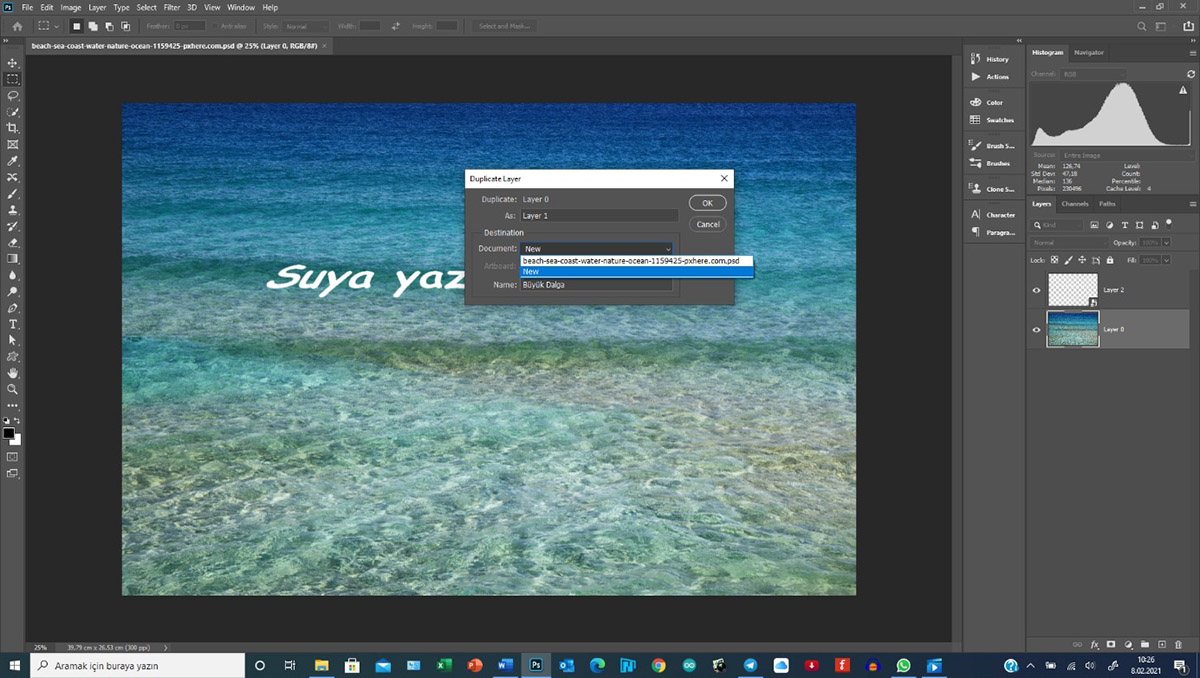Switch to the Channels tab
Screen dimensions: 1200x678
[1075, 204]
